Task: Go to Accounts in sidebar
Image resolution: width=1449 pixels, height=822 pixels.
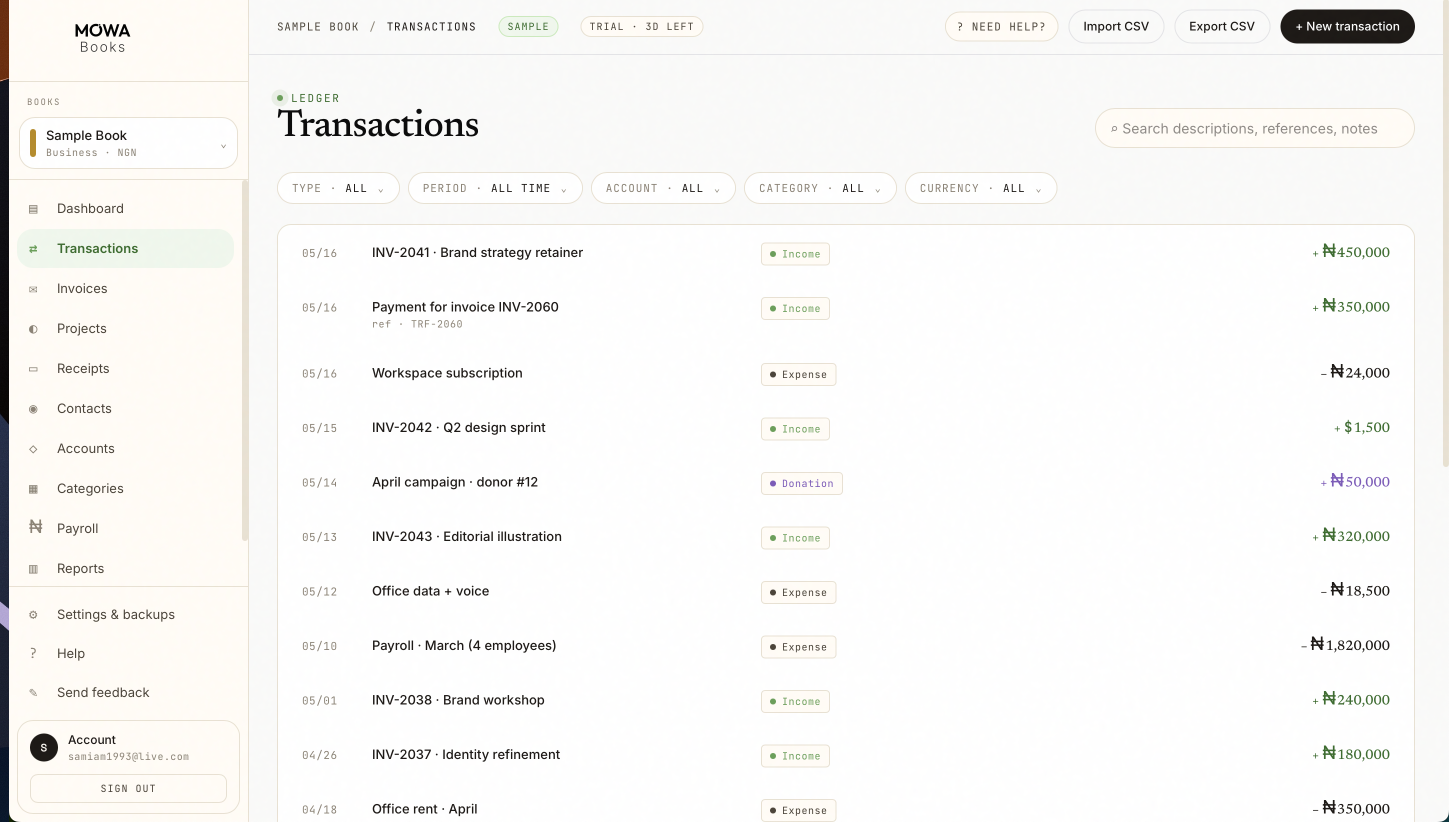Action: tap(125, 449)
